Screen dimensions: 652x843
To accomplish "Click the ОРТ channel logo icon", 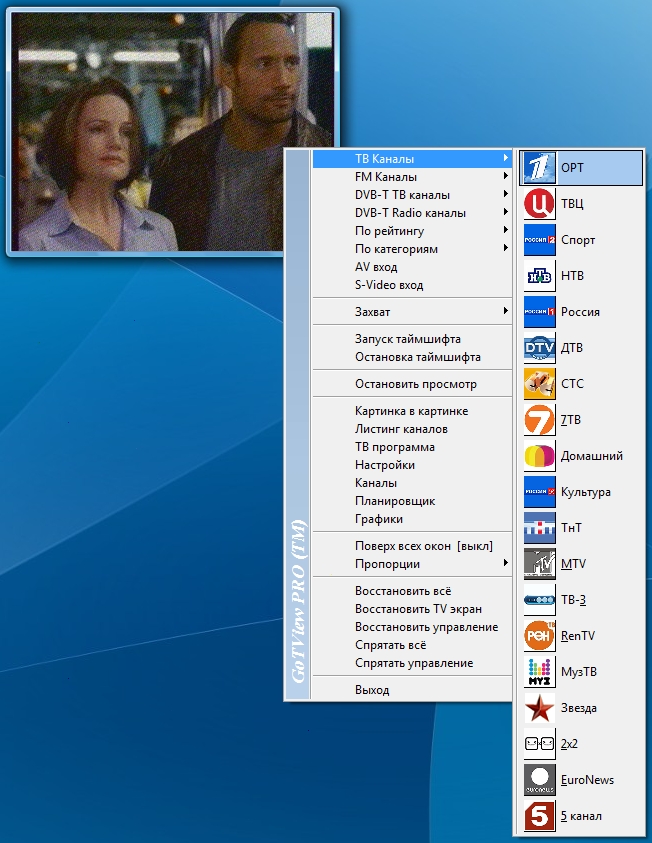I will click(x=540, y=168).
